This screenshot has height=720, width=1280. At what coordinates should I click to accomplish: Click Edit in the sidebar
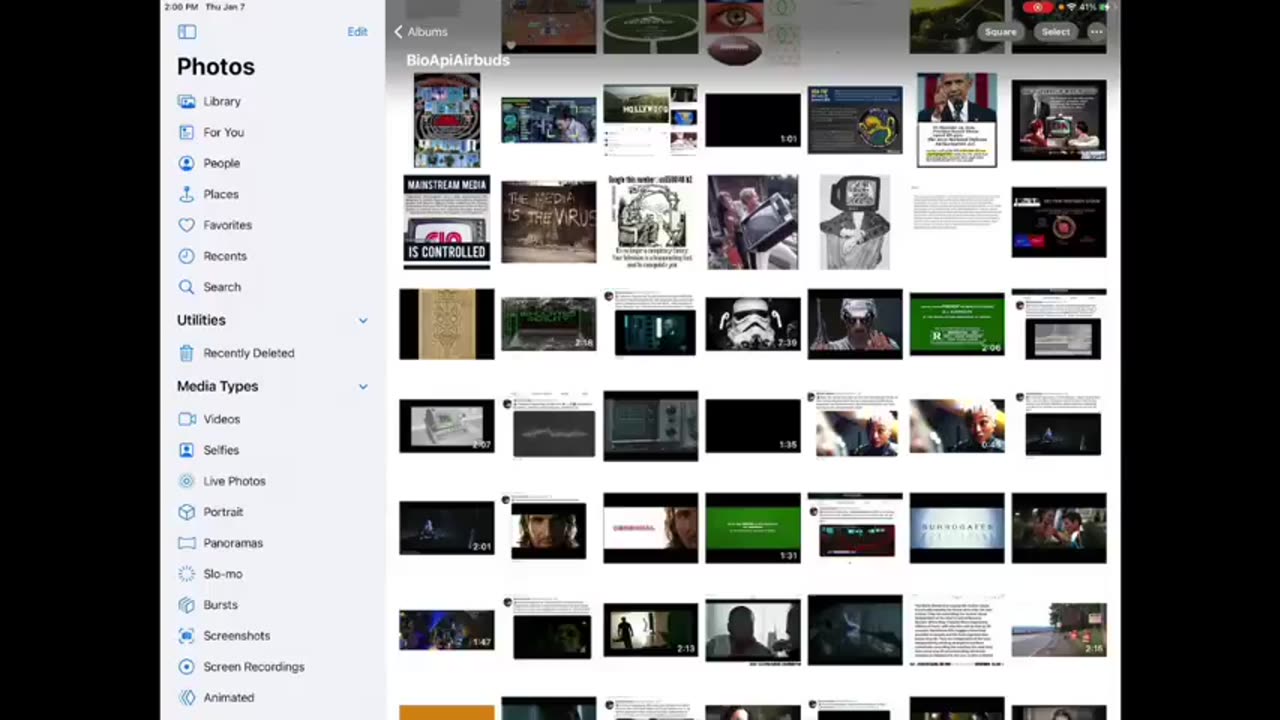(x=357, y=32)
